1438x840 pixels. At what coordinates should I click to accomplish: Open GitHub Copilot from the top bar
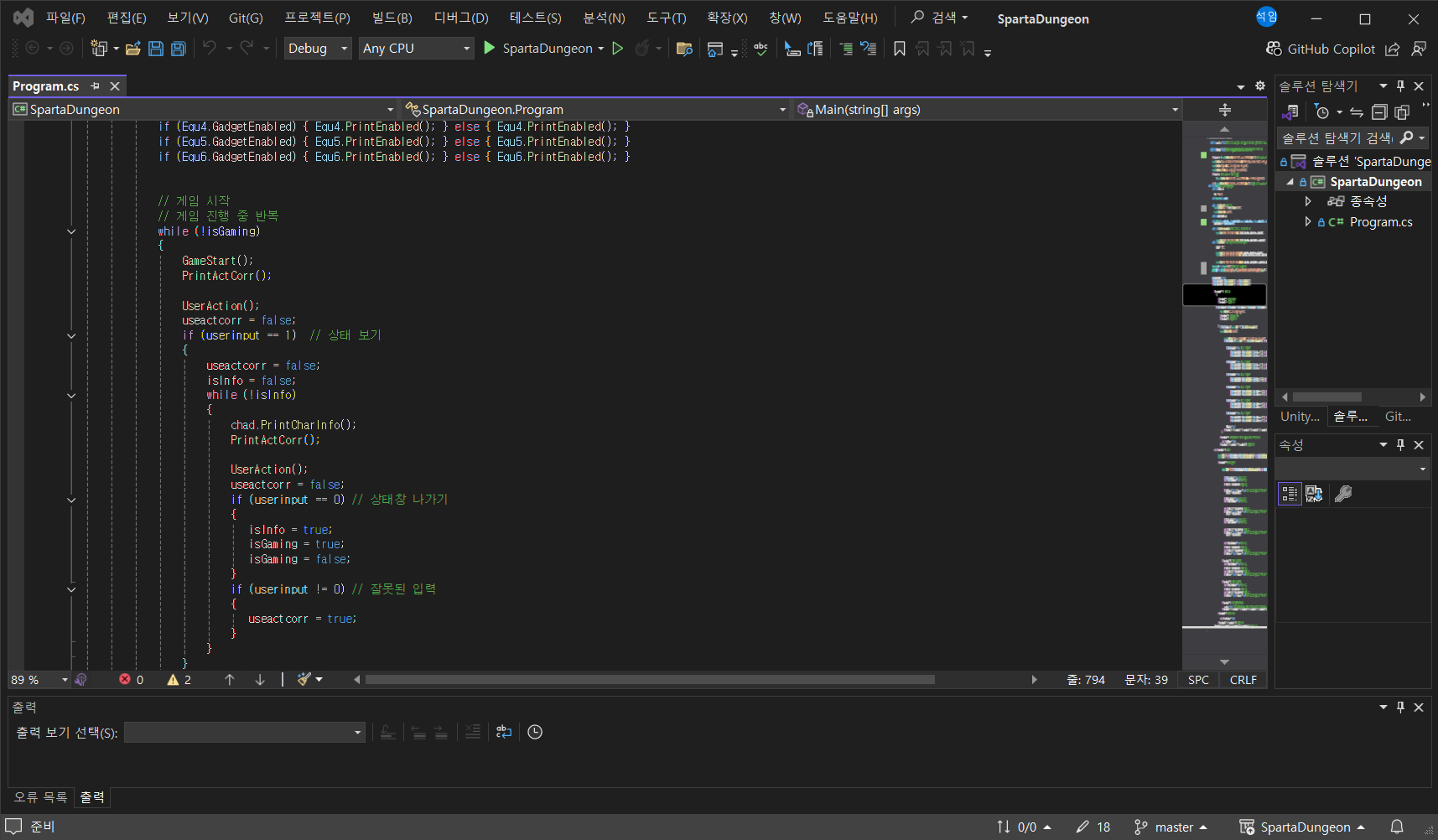[1321, 49]
